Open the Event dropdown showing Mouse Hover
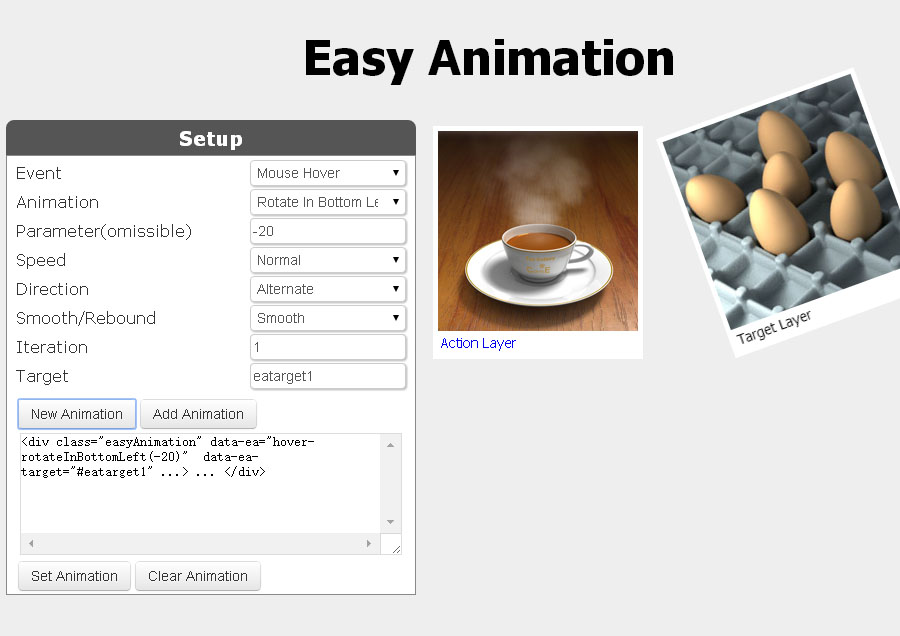 pos(328,173)
